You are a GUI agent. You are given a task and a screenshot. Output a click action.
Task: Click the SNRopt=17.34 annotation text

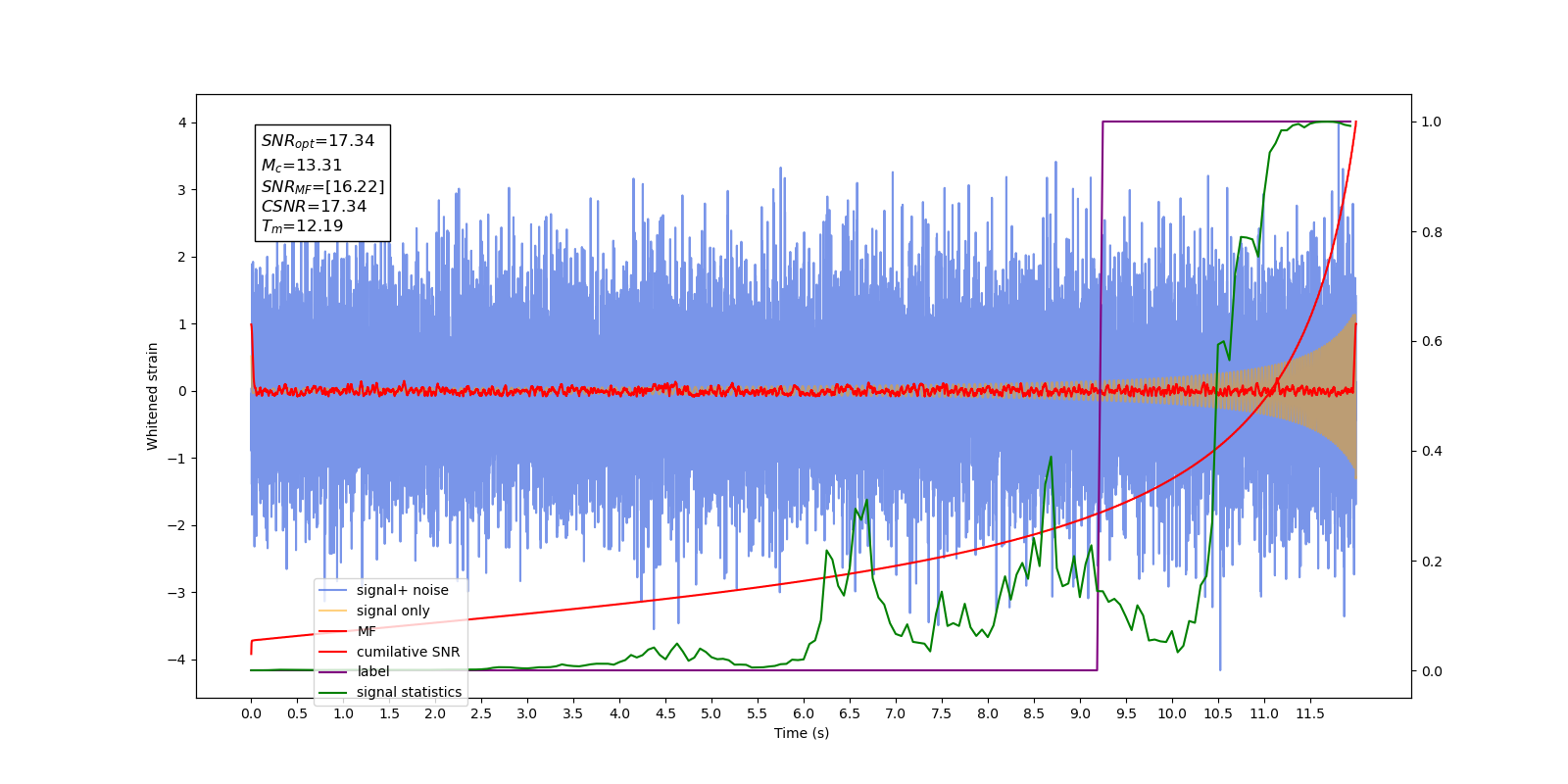click(x=318, y=141)
